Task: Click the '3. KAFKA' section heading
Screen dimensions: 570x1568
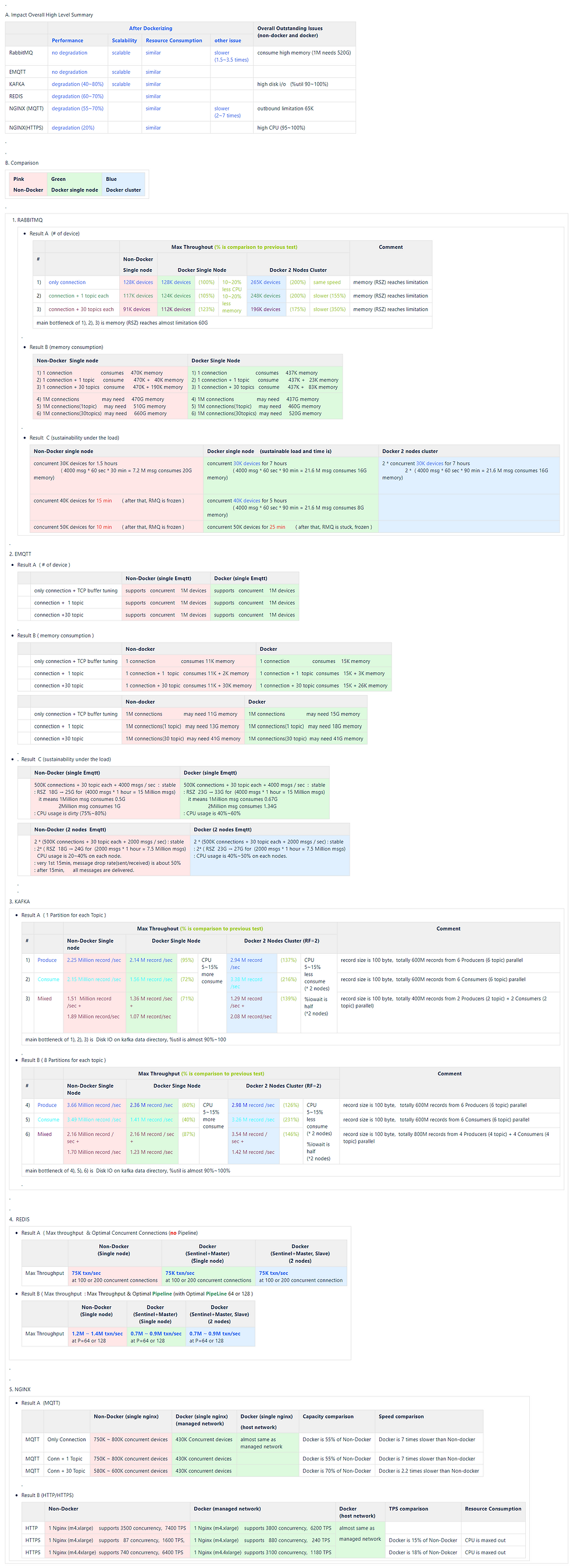Action: 20,901
